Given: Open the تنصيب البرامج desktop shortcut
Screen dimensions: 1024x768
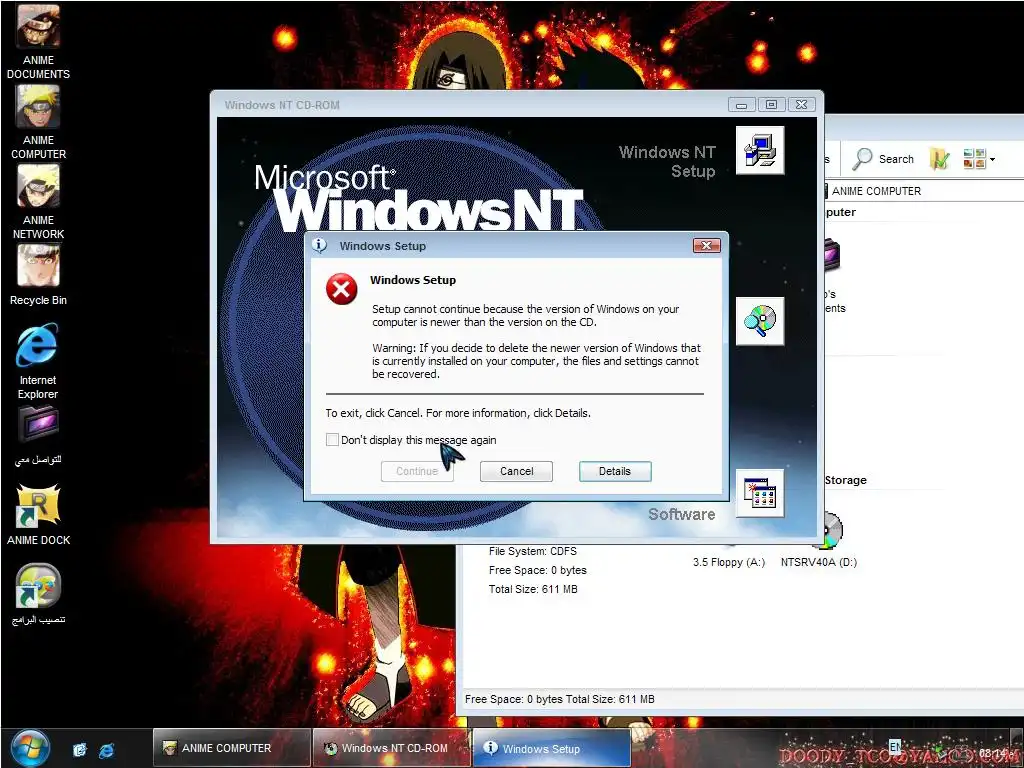Looking at the screenshot, I should pyautogui.click(x=38, y=594).
